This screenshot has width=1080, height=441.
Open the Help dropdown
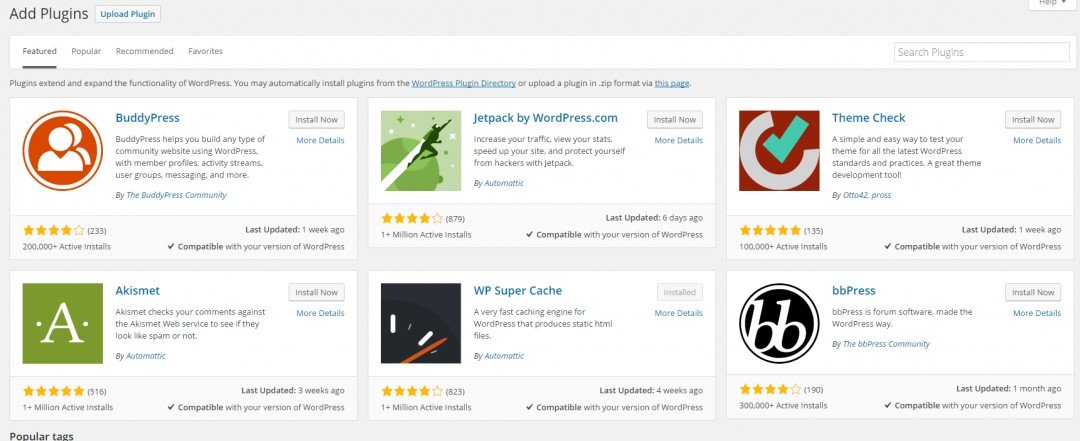click(x=1051, y=4)
